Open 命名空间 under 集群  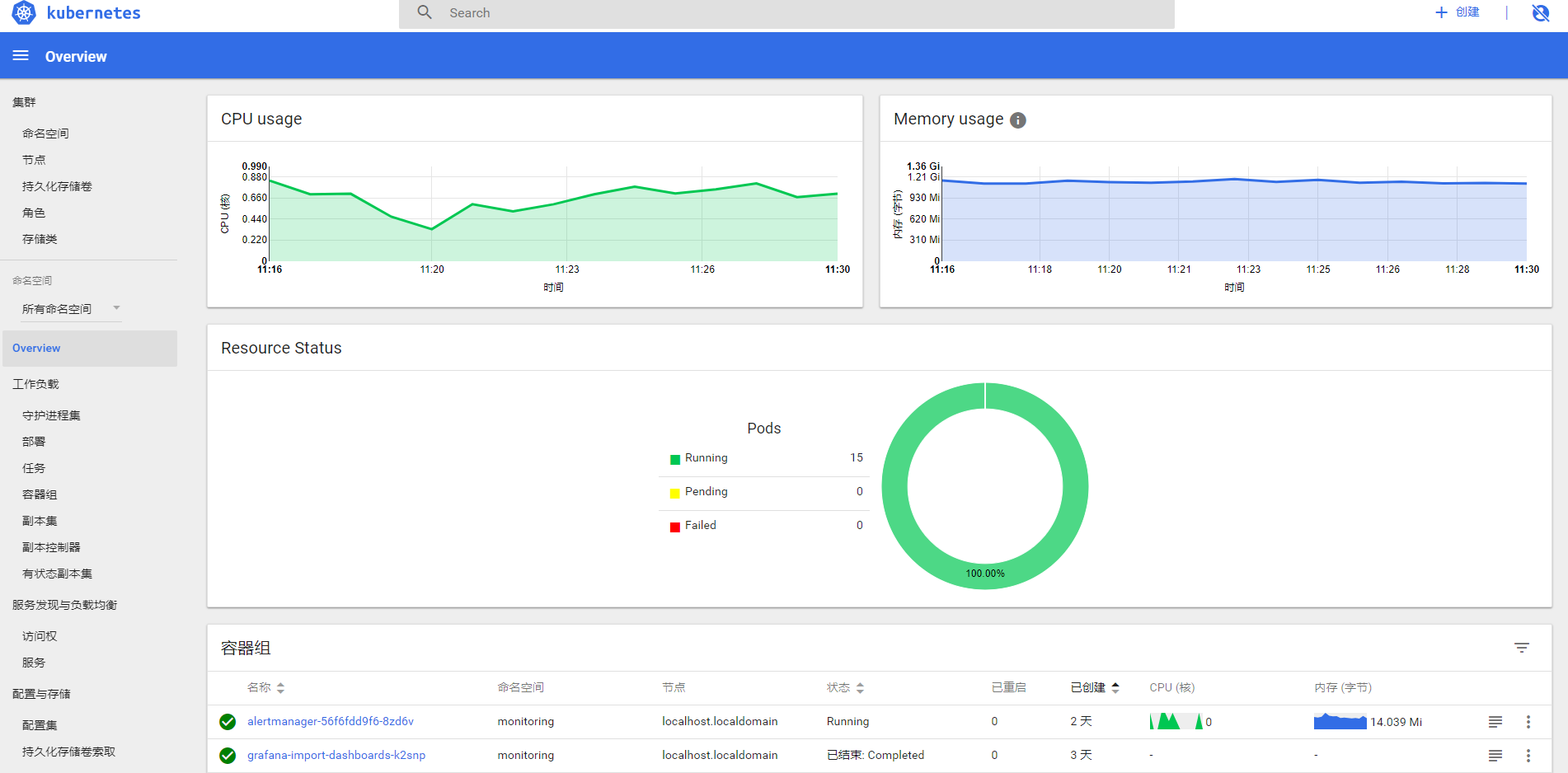pyautogui.click(x=45, y=134)
